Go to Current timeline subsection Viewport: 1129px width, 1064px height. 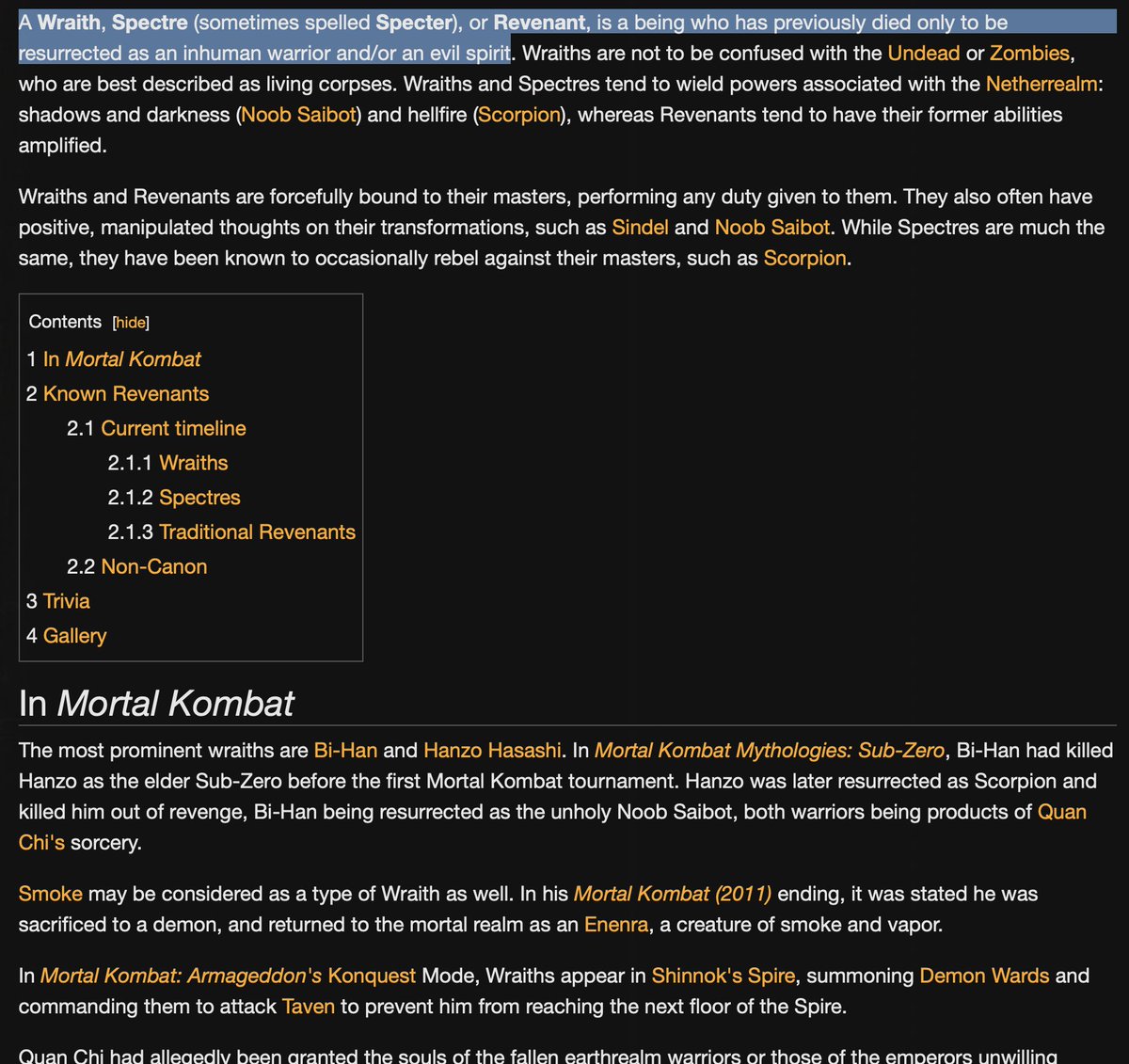click(x=173, y=429)
